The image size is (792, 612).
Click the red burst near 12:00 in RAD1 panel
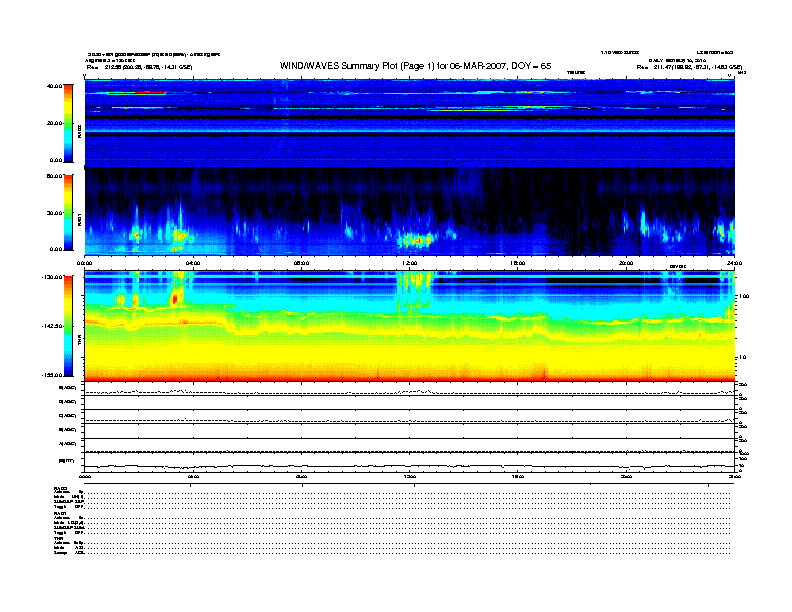417,240
